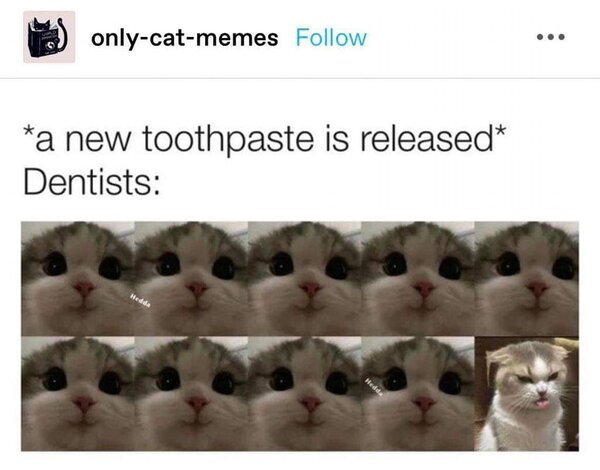Screen dimensions: 600x470
Task: Click the last cat face in top row
Action: click(527, 279)
